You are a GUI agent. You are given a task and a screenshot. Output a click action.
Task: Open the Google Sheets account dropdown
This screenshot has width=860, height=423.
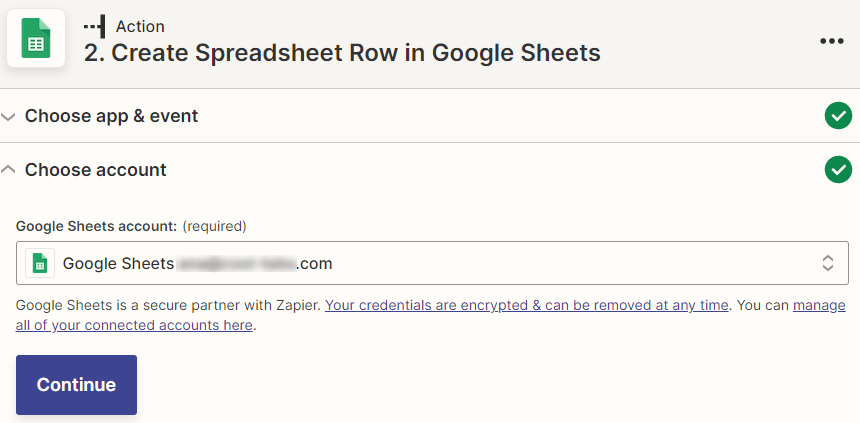pos(432,263)
